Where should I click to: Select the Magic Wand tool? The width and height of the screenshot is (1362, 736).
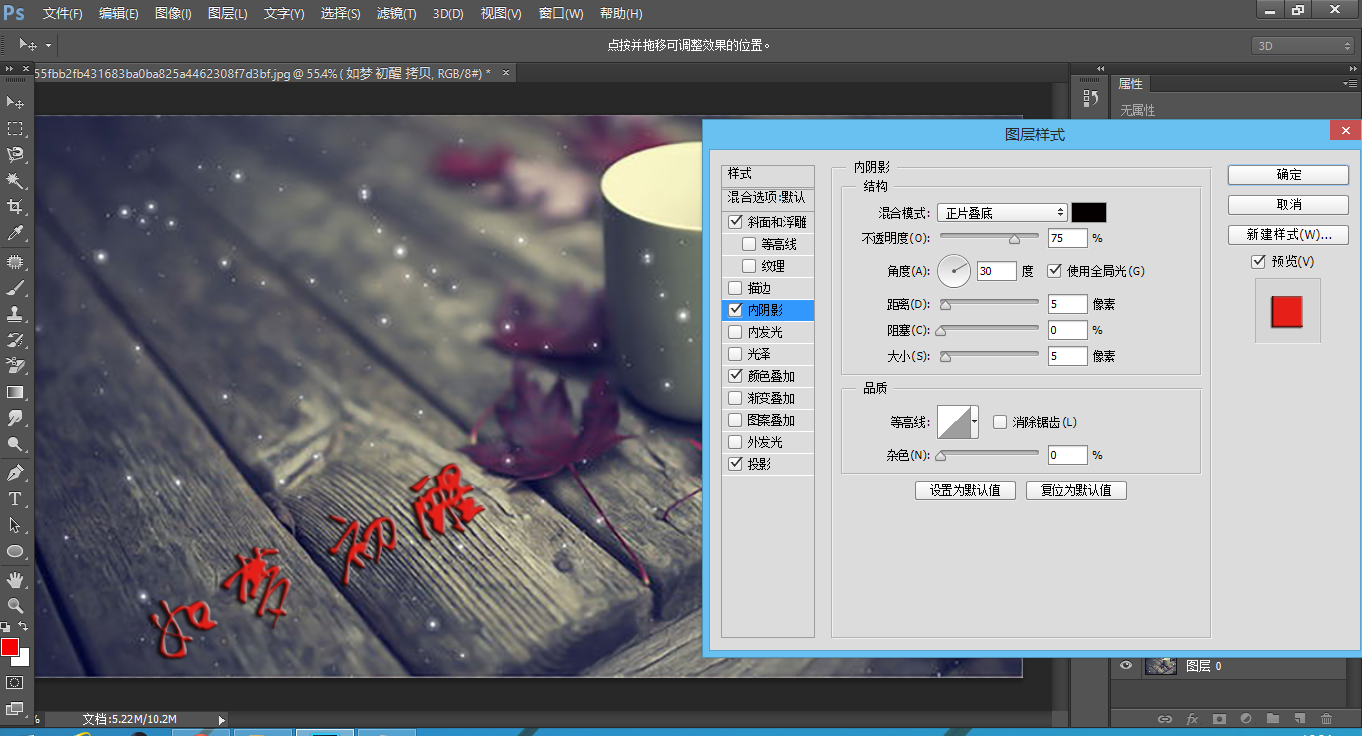[15, 180]
